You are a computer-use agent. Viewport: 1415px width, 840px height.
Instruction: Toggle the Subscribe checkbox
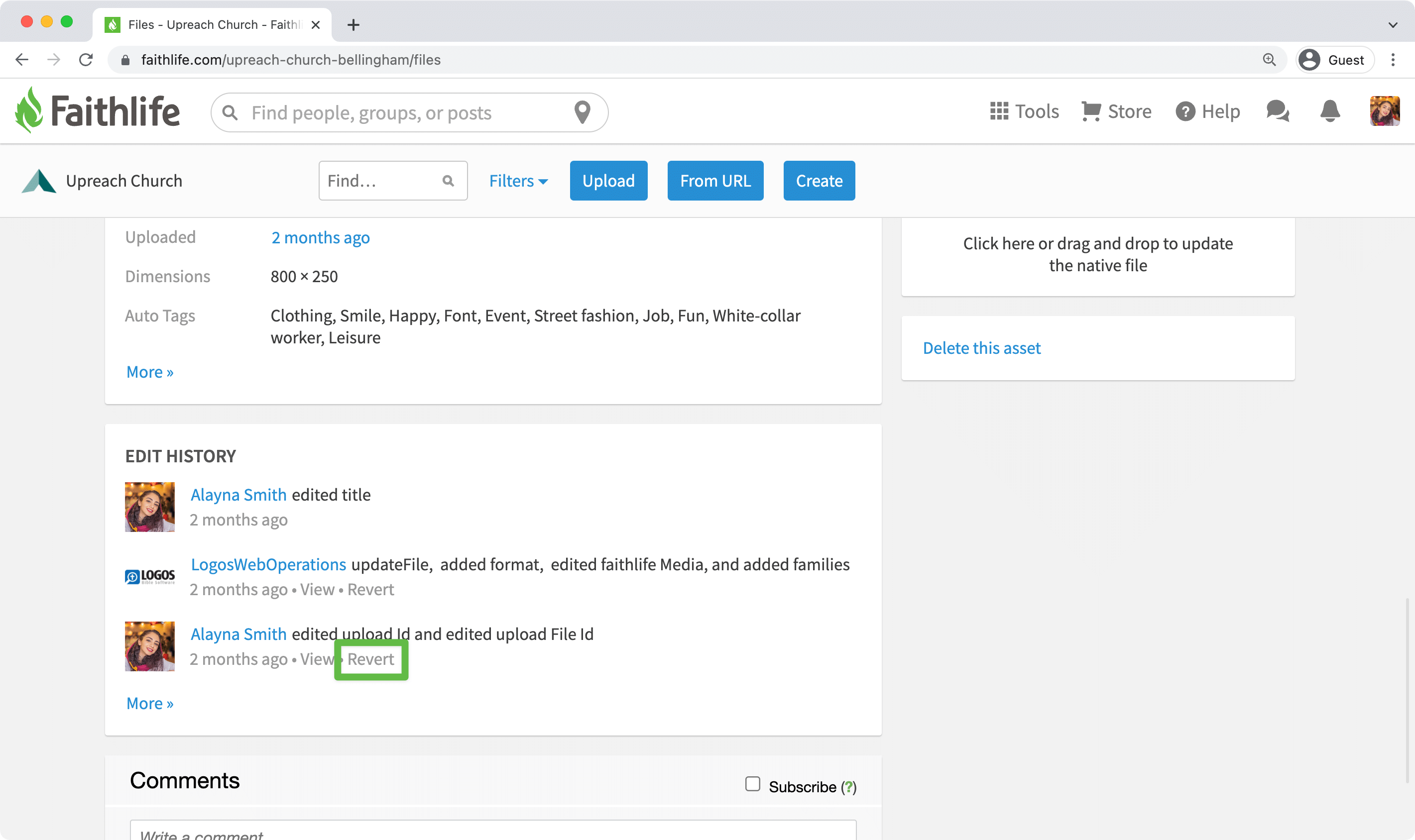[x=752, y=784]
